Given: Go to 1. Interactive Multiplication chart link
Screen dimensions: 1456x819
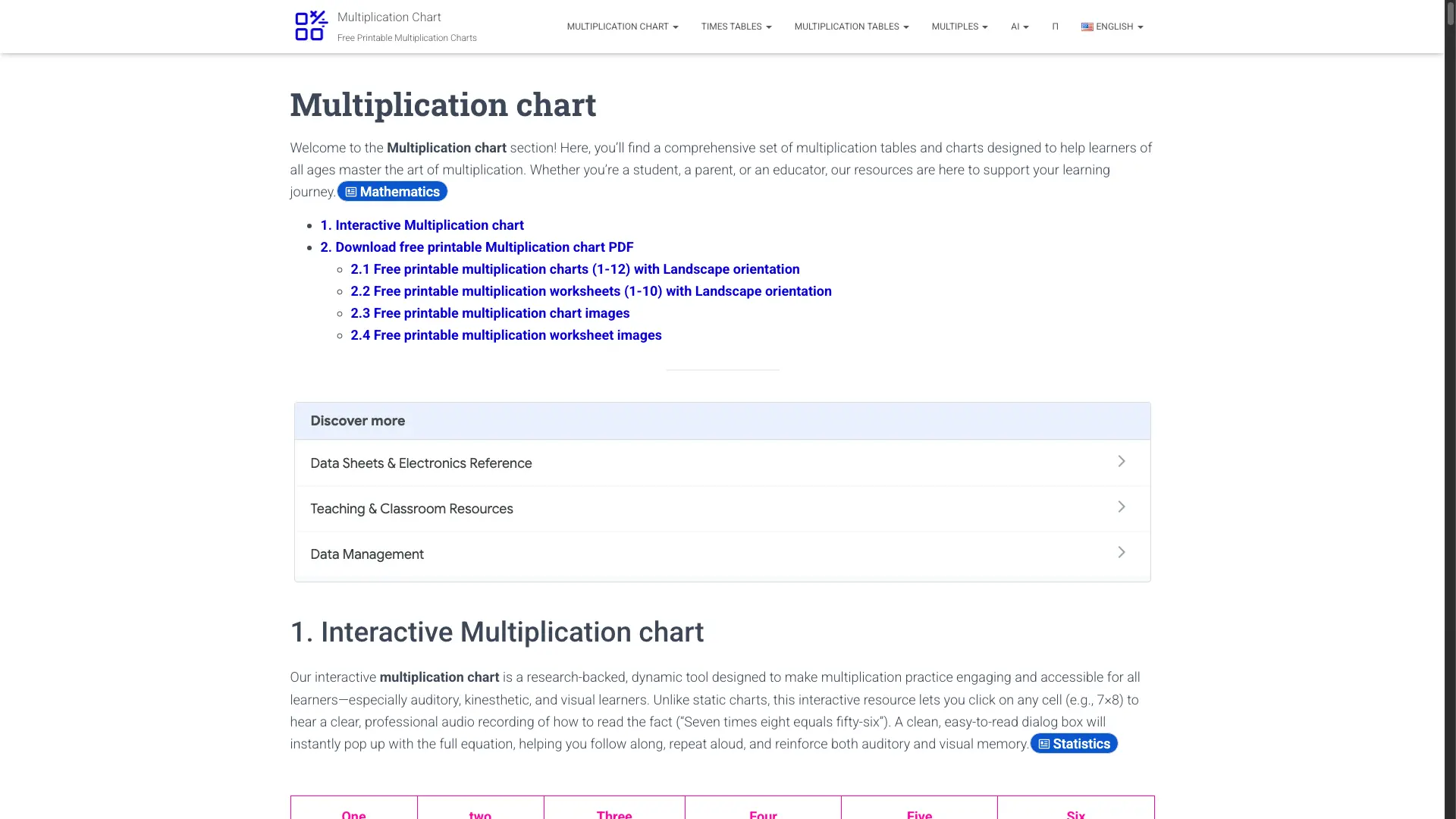Looking at the screenshot, I should 422,225.
